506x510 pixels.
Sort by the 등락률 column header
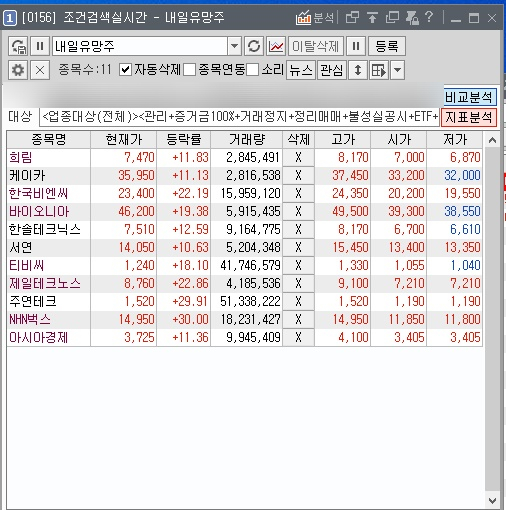click(x=184, y=139)
